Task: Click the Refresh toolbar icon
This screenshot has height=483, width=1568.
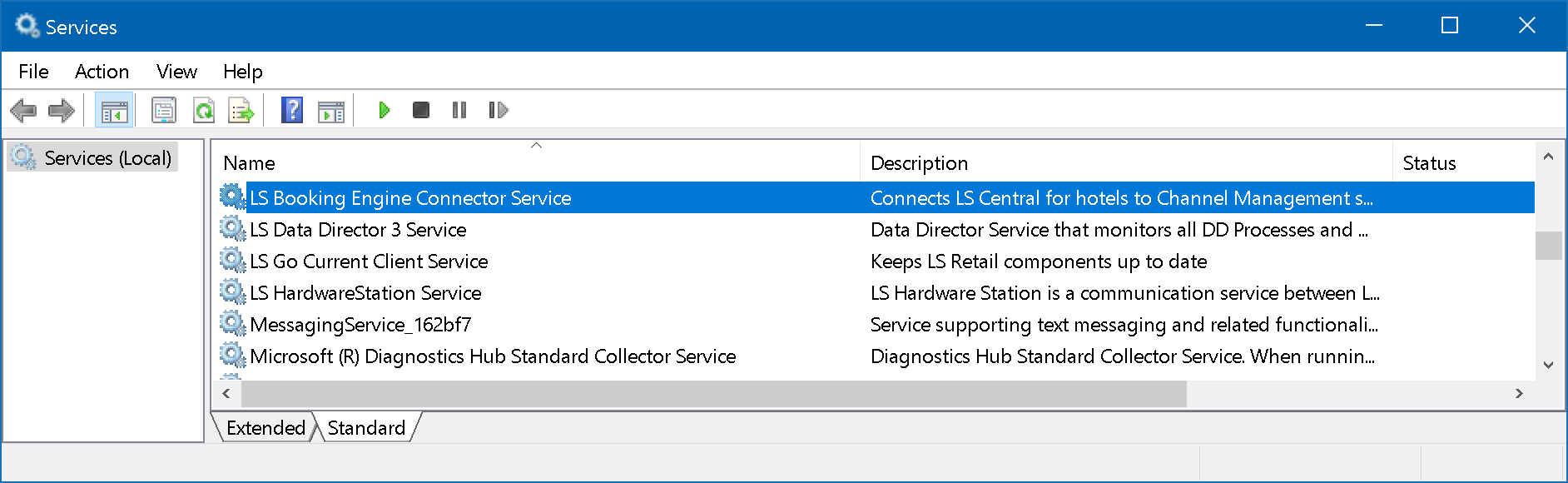Action: (x=204, y=110)
